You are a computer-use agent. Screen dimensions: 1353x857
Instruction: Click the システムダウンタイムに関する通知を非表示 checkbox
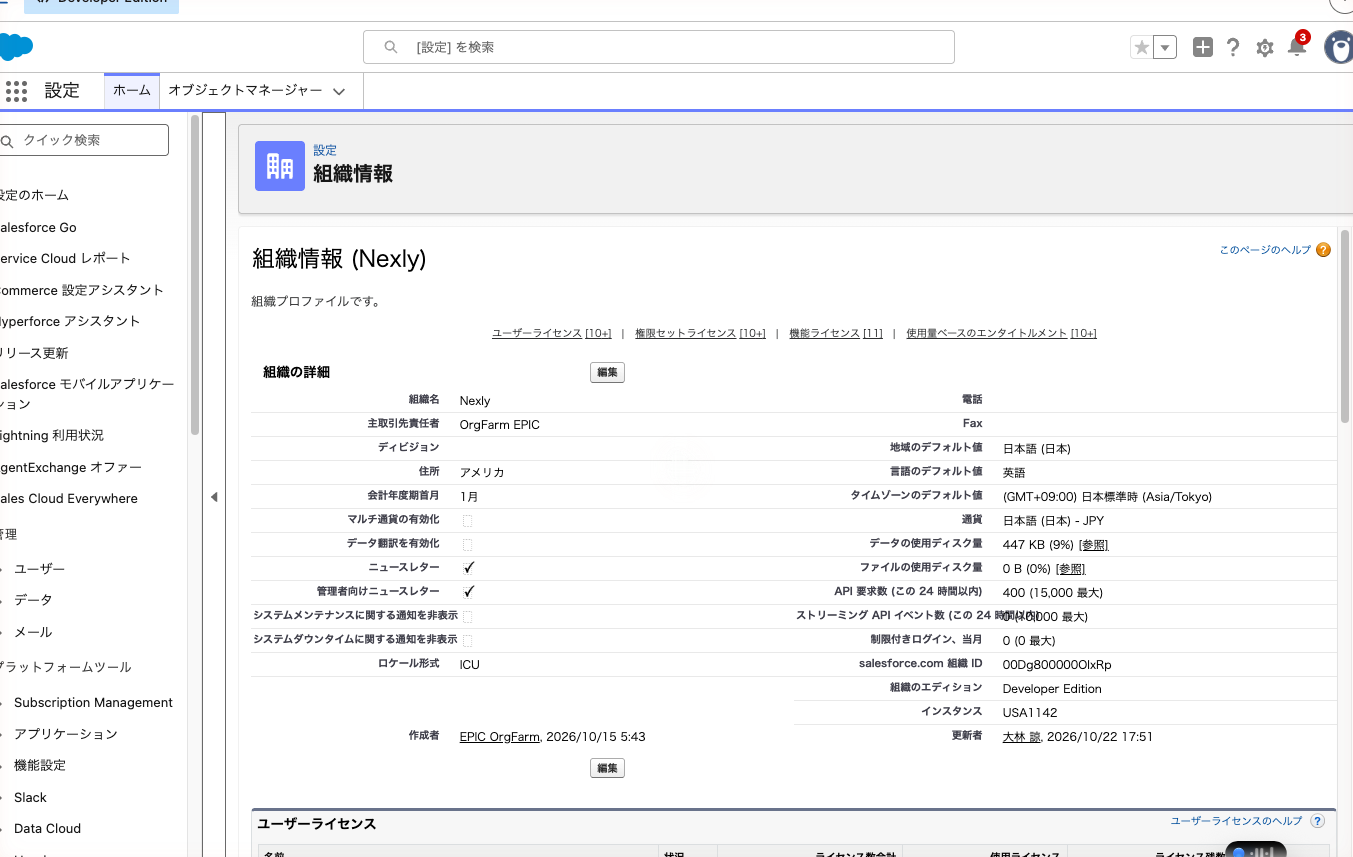pos(467,640)
